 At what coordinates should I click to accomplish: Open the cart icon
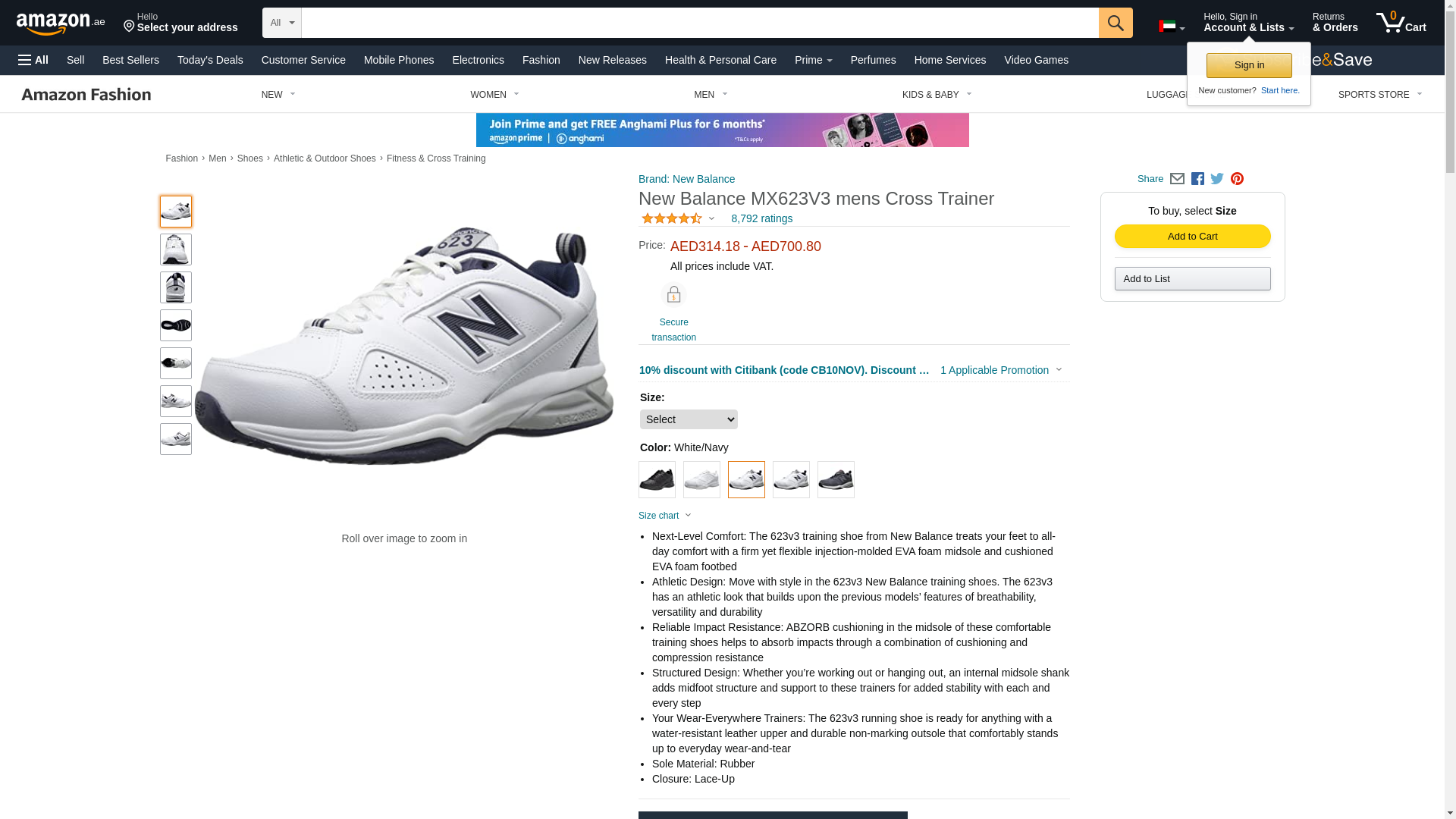pos(1401,22)
